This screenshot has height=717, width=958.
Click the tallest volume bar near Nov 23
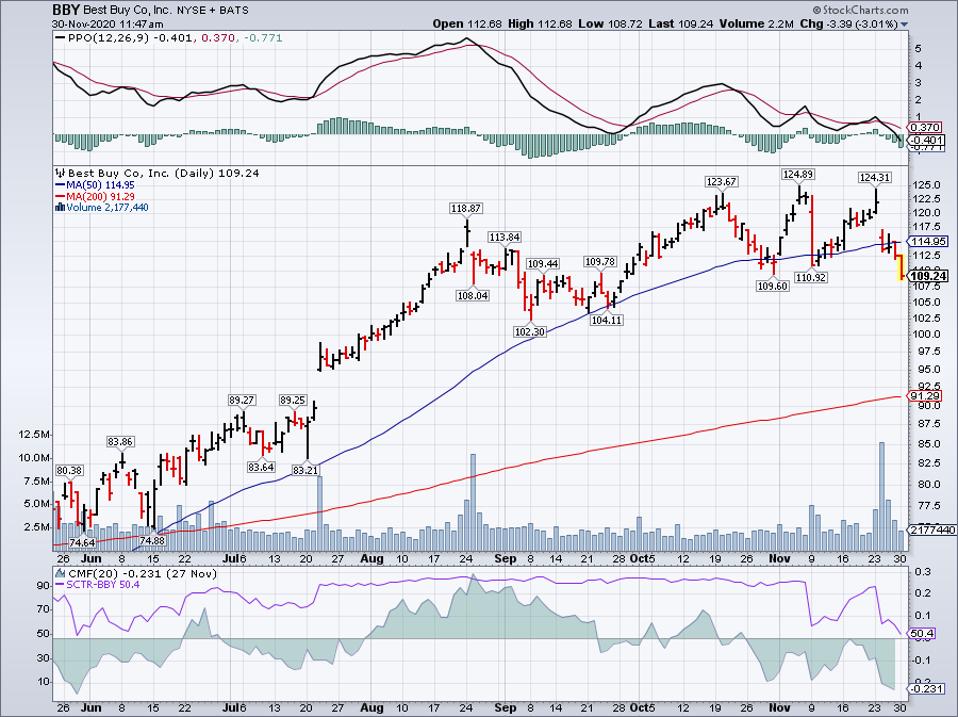point(882,495)
